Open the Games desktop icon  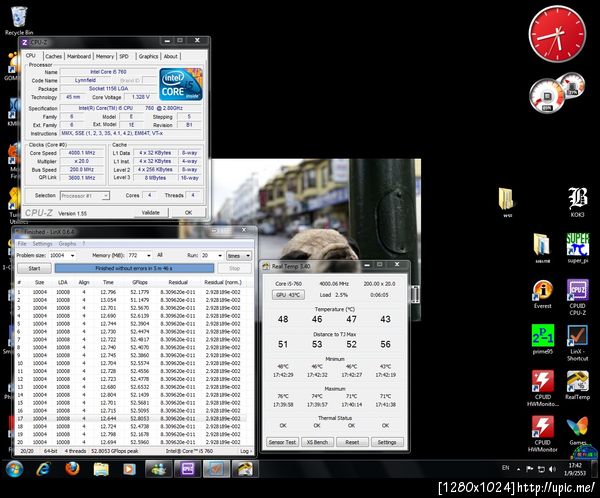click(577, 431)
